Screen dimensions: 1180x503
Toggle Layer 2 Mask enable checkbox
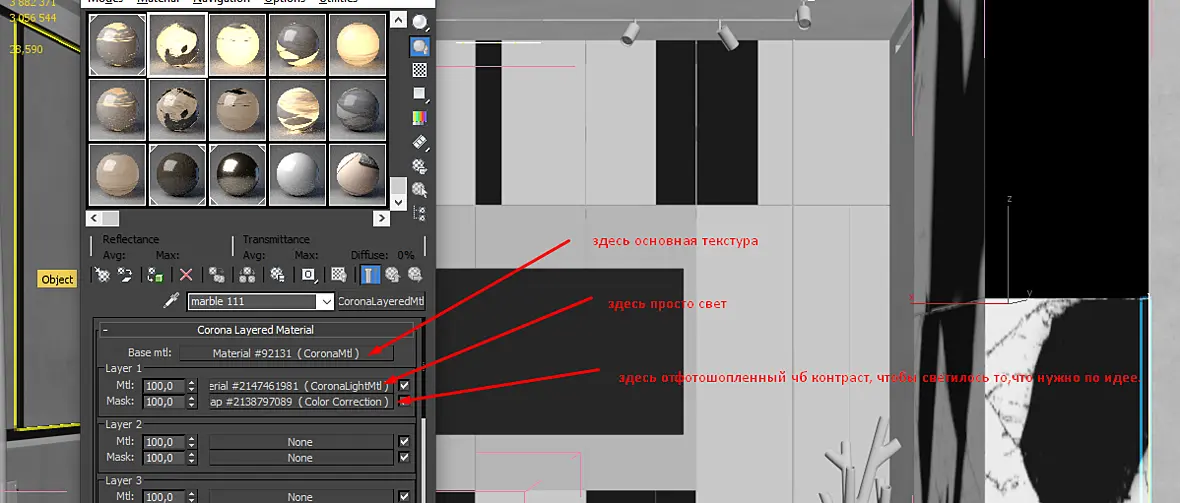pos(404,458)
